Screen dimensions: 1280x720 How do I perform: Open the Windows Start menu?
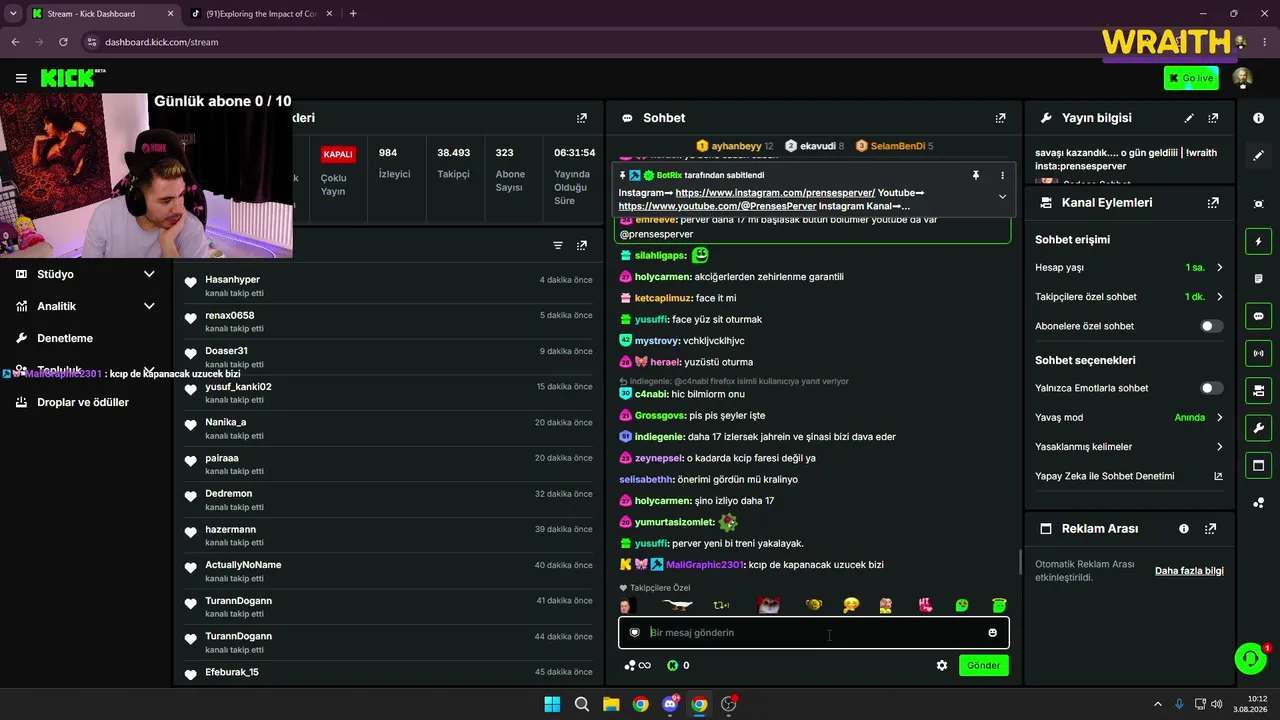(x=552, y=704)
